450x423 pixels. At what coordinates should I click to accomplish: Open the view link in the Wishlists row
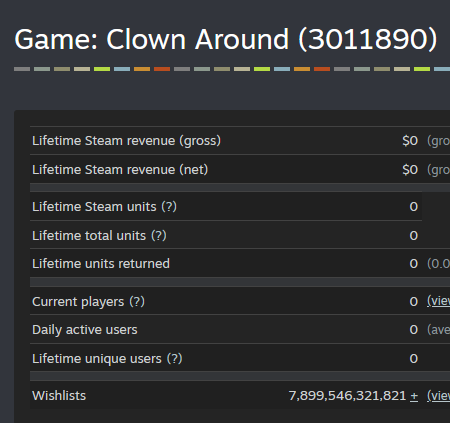point(439,396)
